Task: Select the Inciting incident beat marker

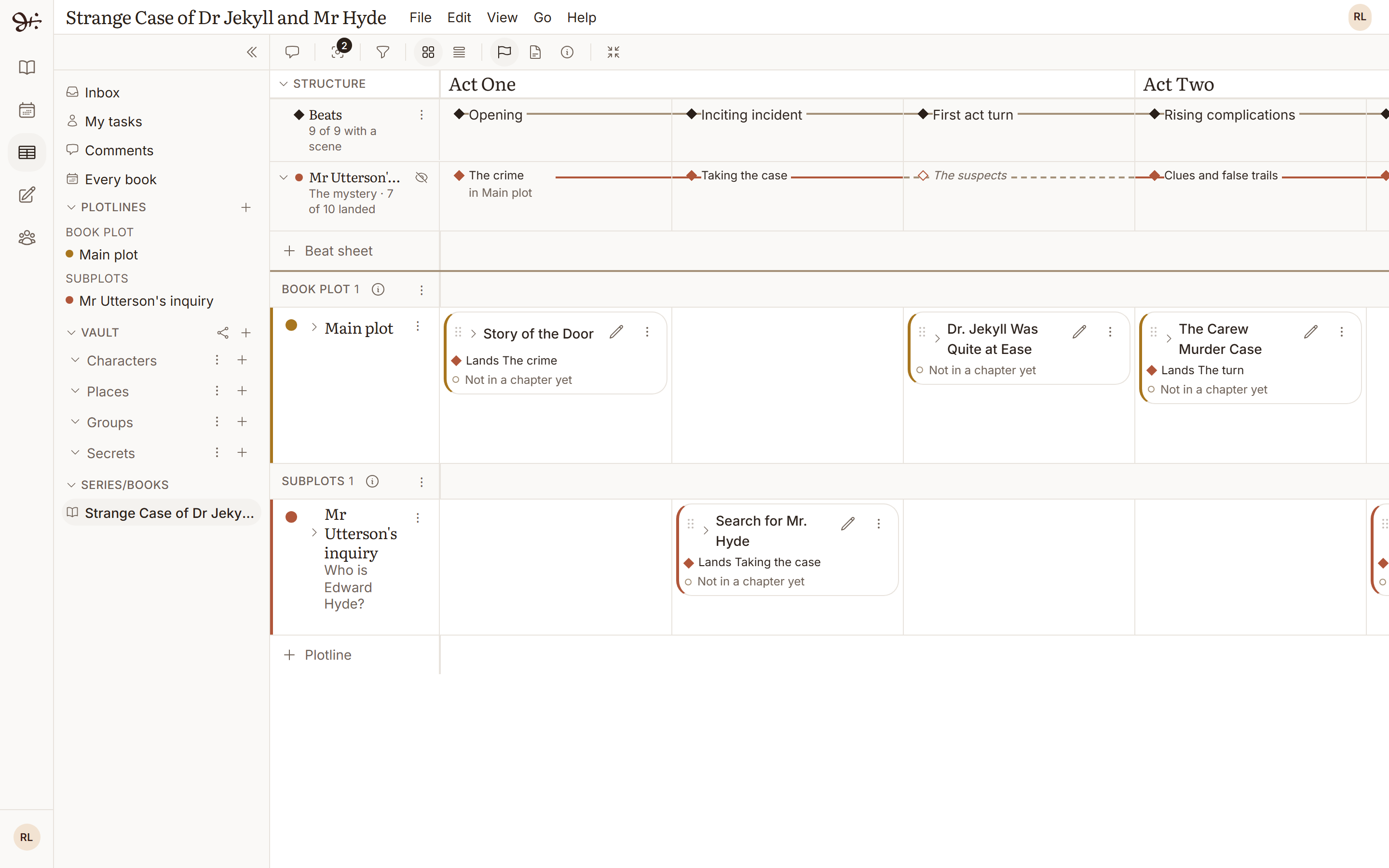Action: [x=692, y=114]
